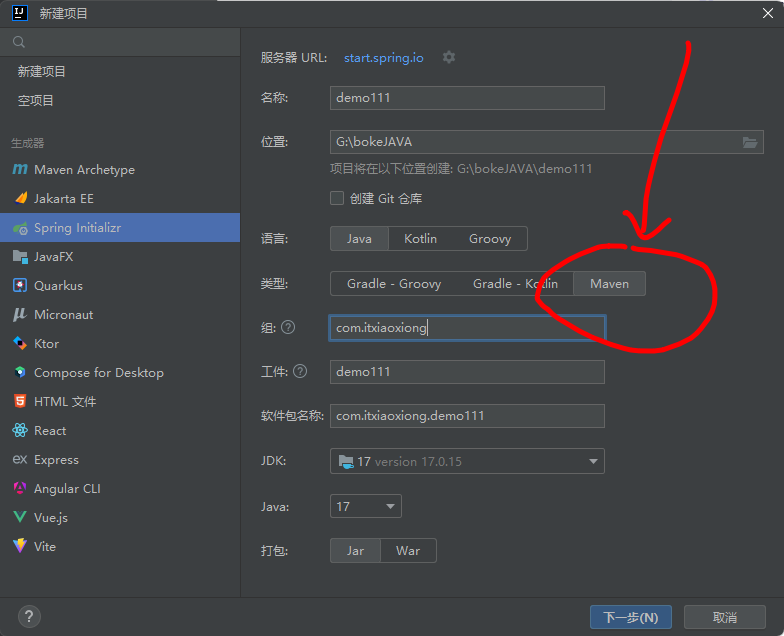Choose Gradle - Kotlin build type

tap(515, 284)
